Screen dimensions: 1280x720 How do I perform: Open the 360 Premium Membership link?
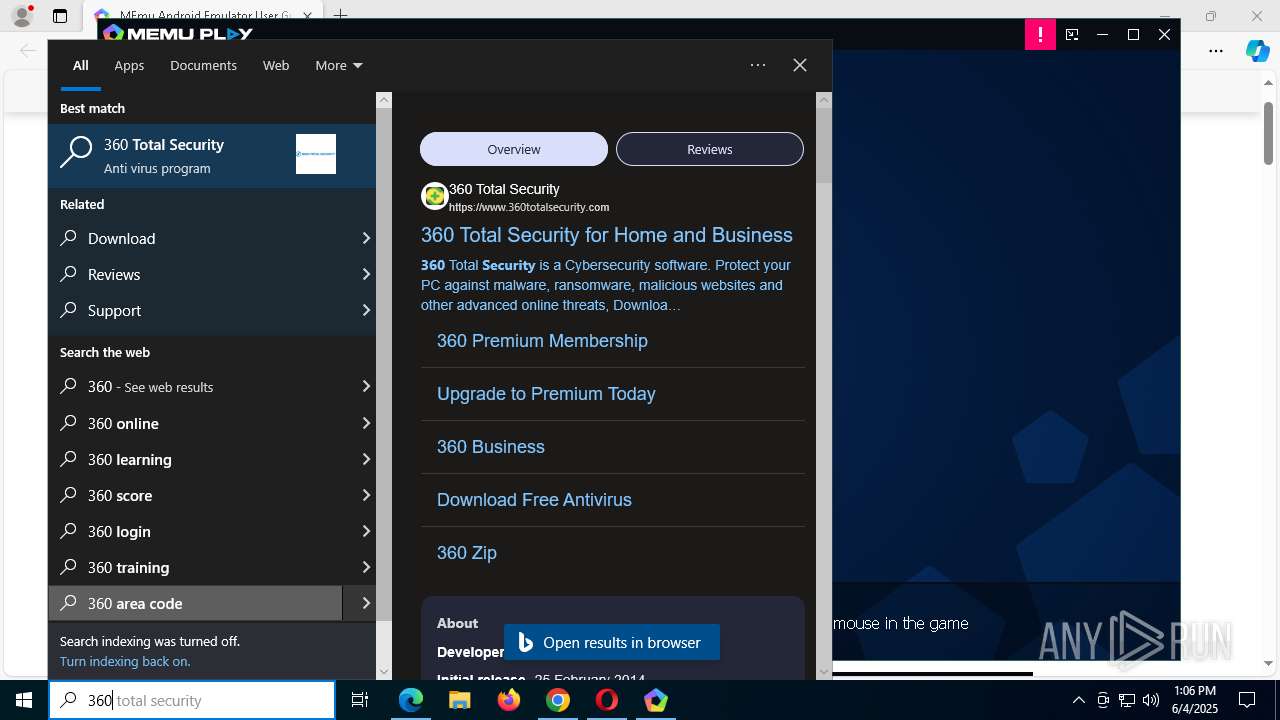(542, 341)
